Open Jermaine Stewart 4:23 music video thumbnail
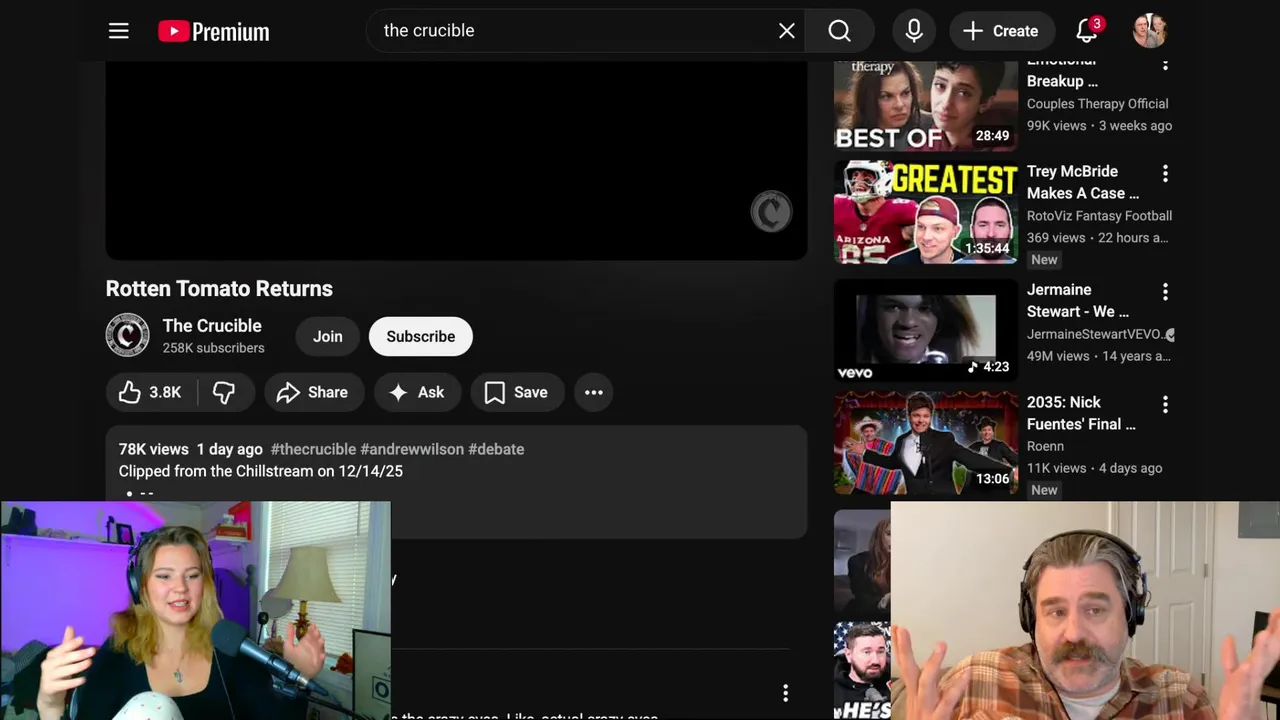The width and height of the screenshot is (1280, 720). coord(926,330)
